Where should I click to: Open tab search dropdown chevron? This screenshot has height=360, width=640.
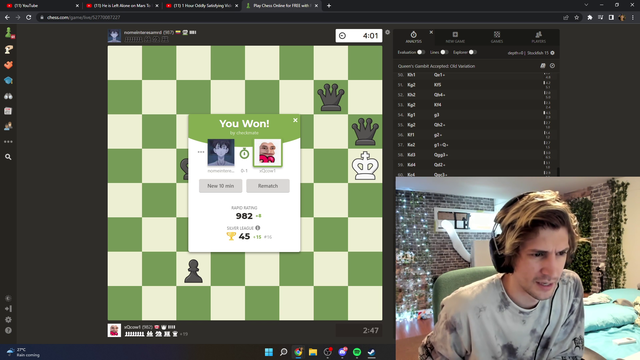[x=586, y=5]
